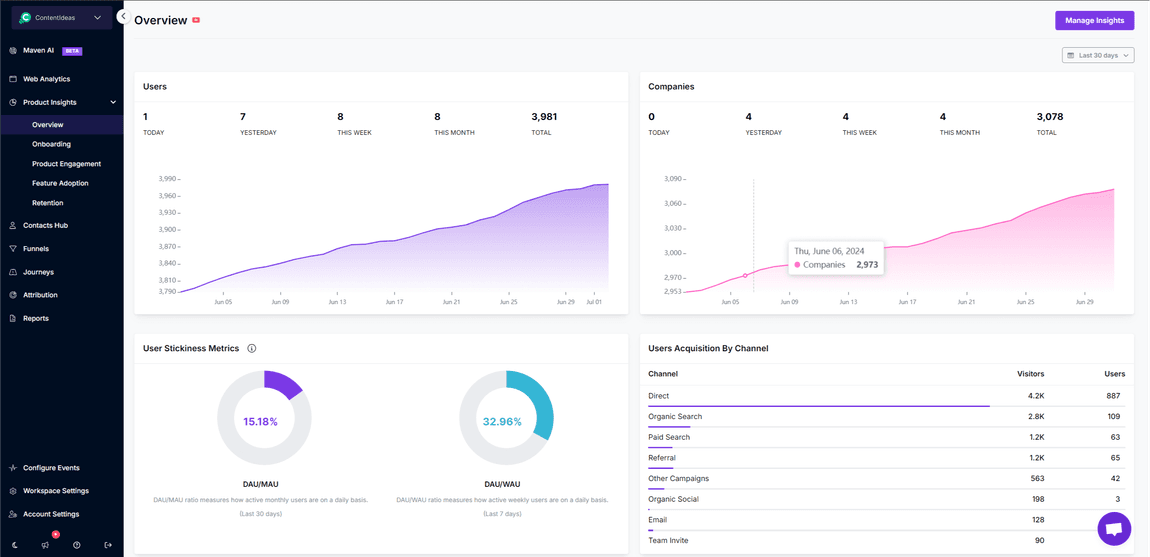Open the Feature Adoption page

coord(60,183)
